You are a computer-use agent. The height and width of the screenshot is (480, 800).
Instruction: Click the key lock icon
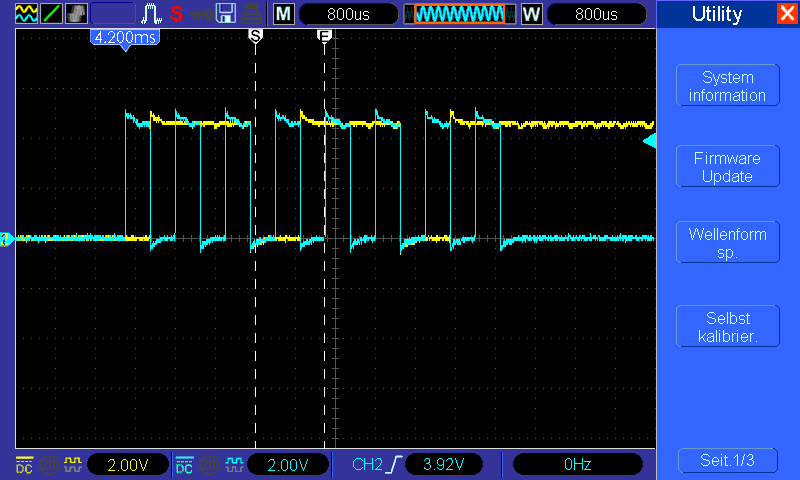pyautogui.click(x=202, y=14)
